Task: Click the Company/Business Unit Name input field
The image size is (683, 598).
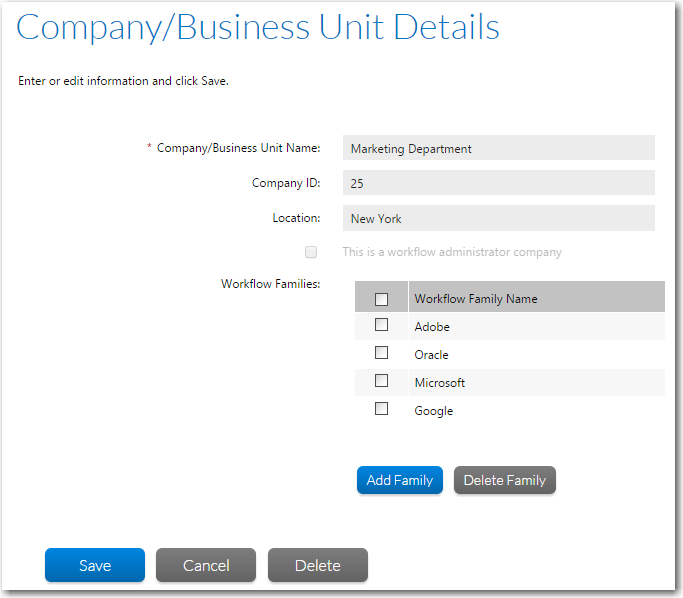Action: point(498,148)
